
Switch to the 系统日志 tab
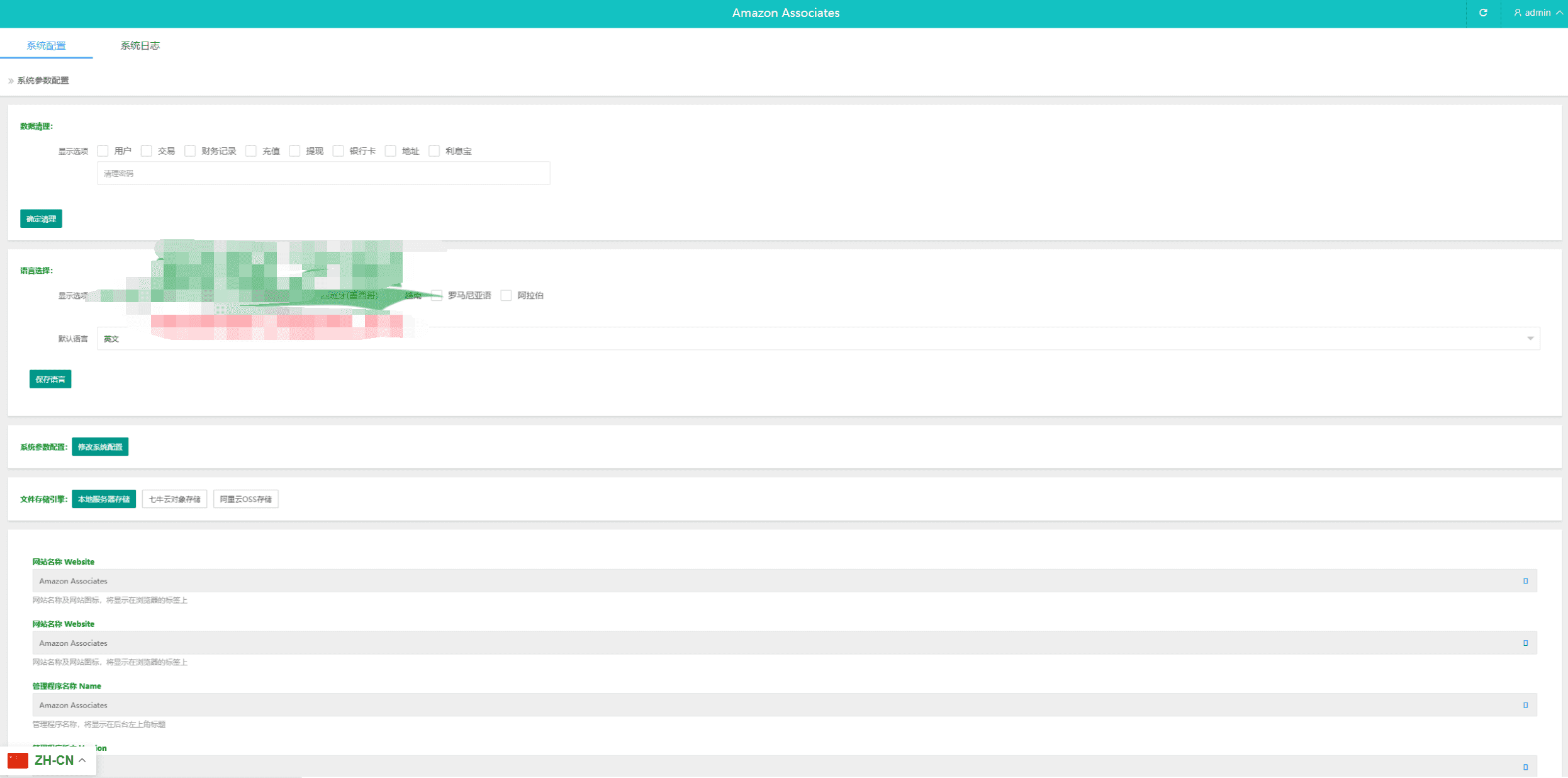coord(140,45)
